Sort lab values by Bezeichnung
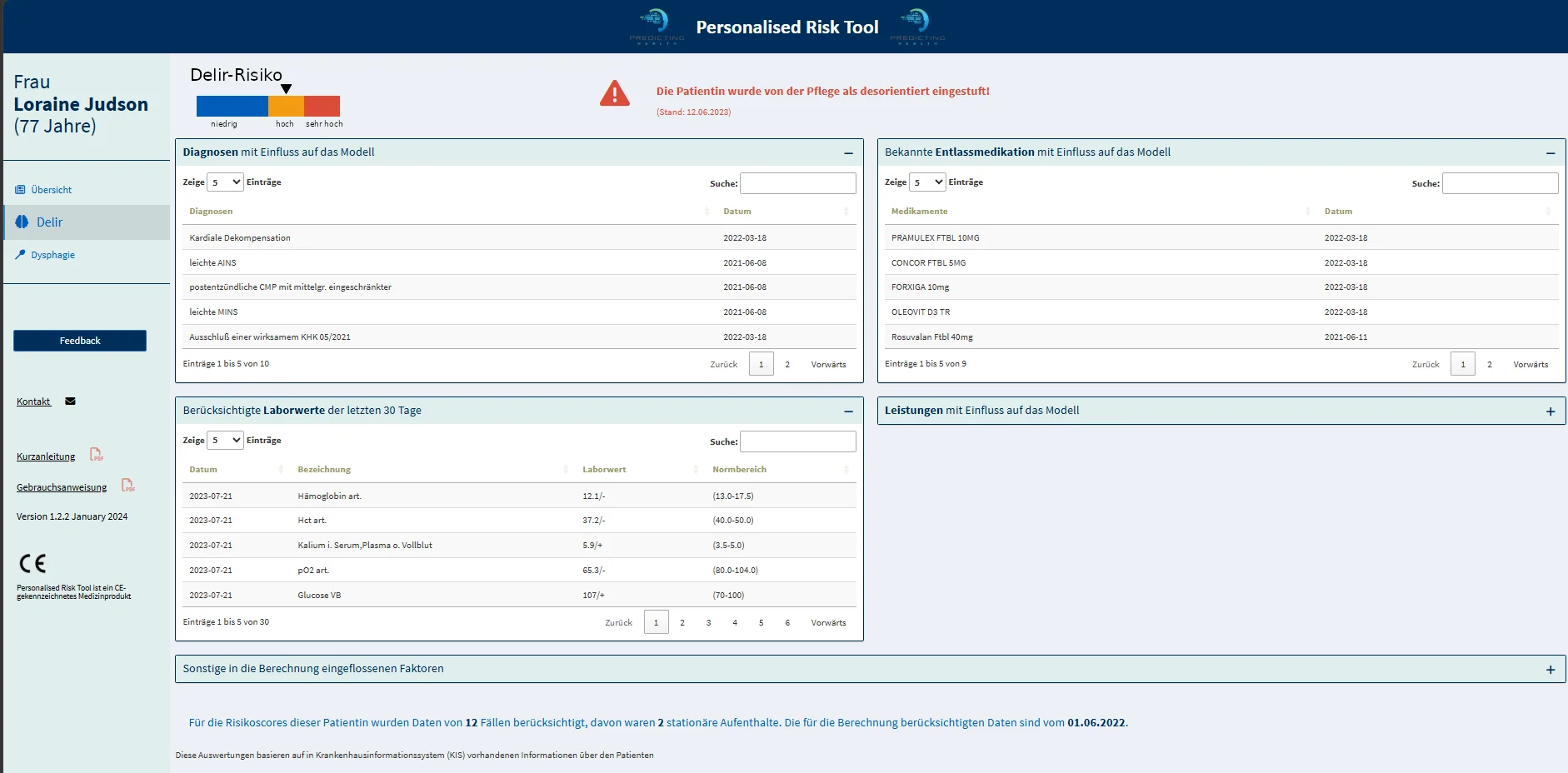1568x773 pixels. 434,470
